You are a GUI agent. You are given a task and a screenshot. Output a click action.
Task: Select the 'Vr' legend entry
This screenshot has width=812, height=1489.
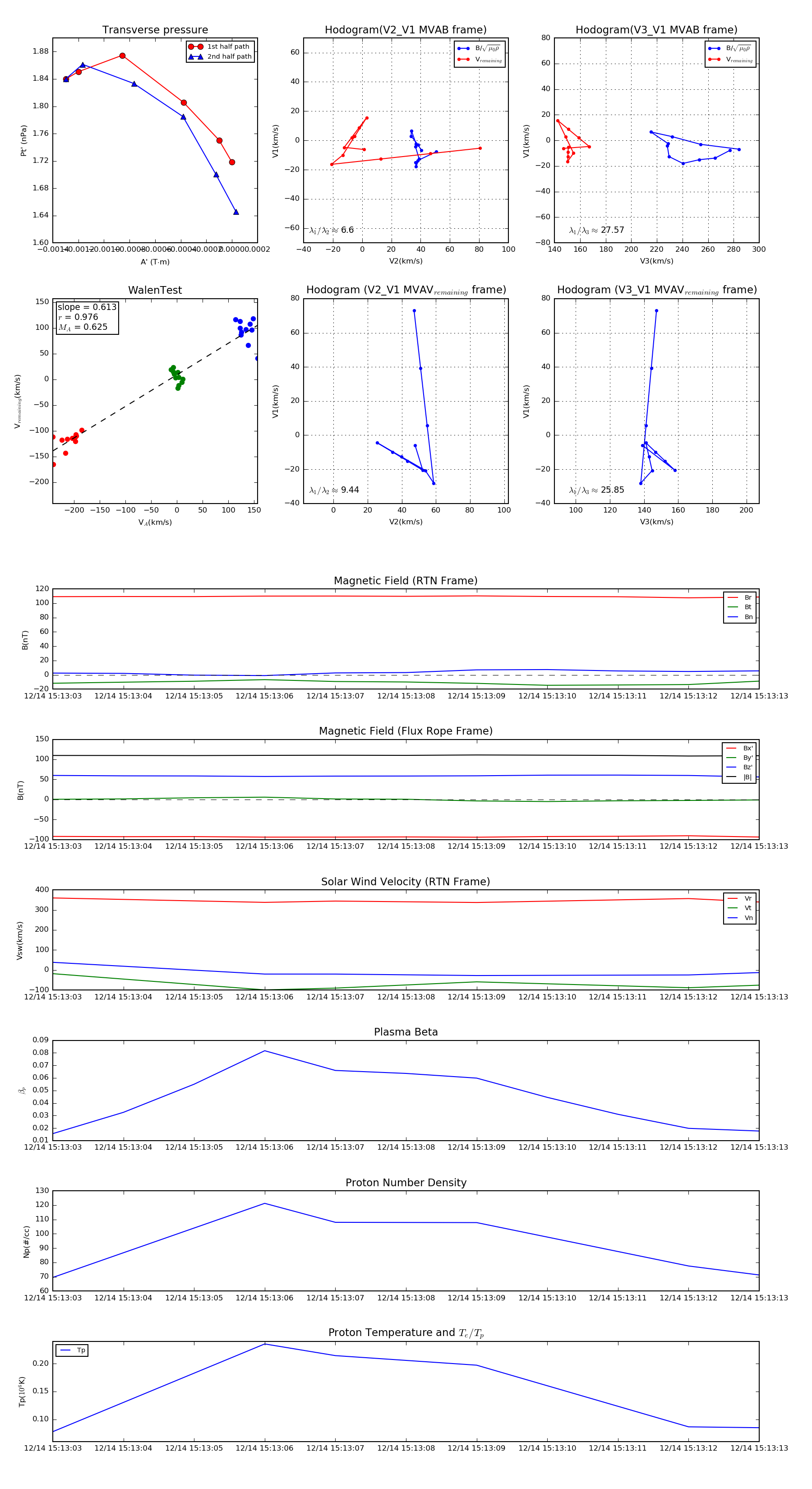[740, 899]
